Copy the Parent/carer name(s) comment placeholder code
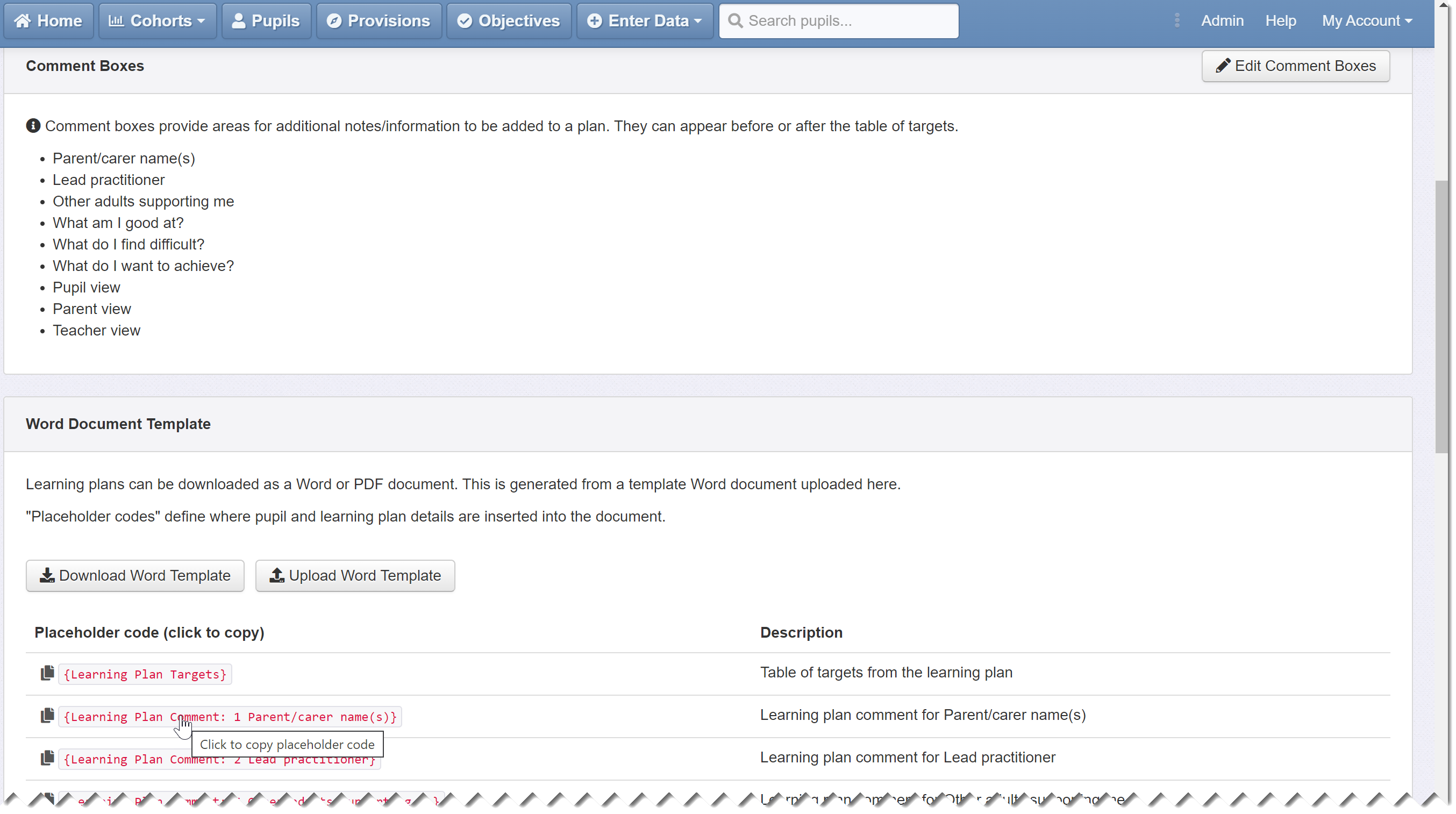Screen dimensions: 1456x814 (x=230, y=716)
